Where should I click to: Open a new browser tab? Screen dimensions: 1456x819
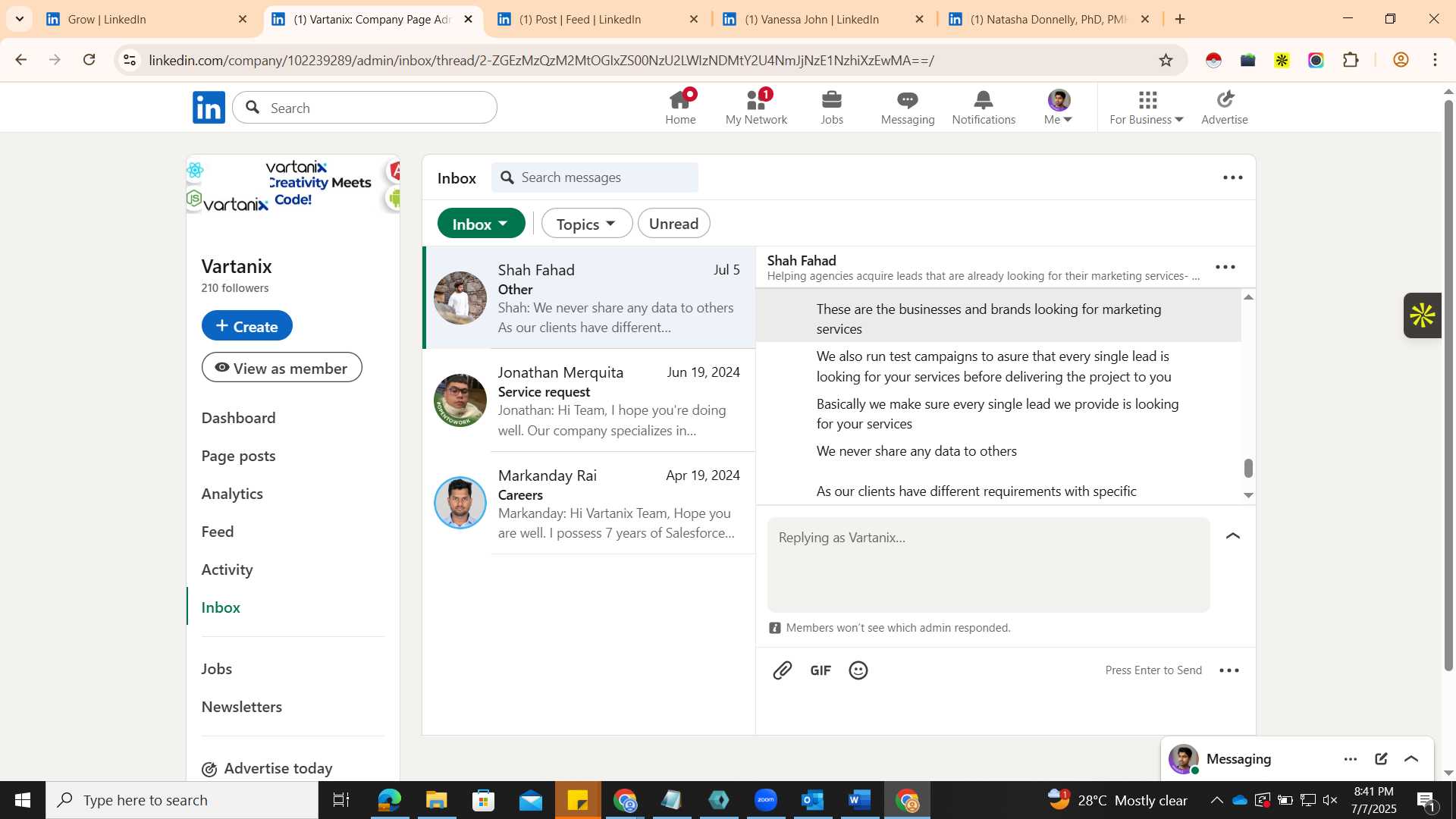pyautogui.click(x=1180, y=19)
